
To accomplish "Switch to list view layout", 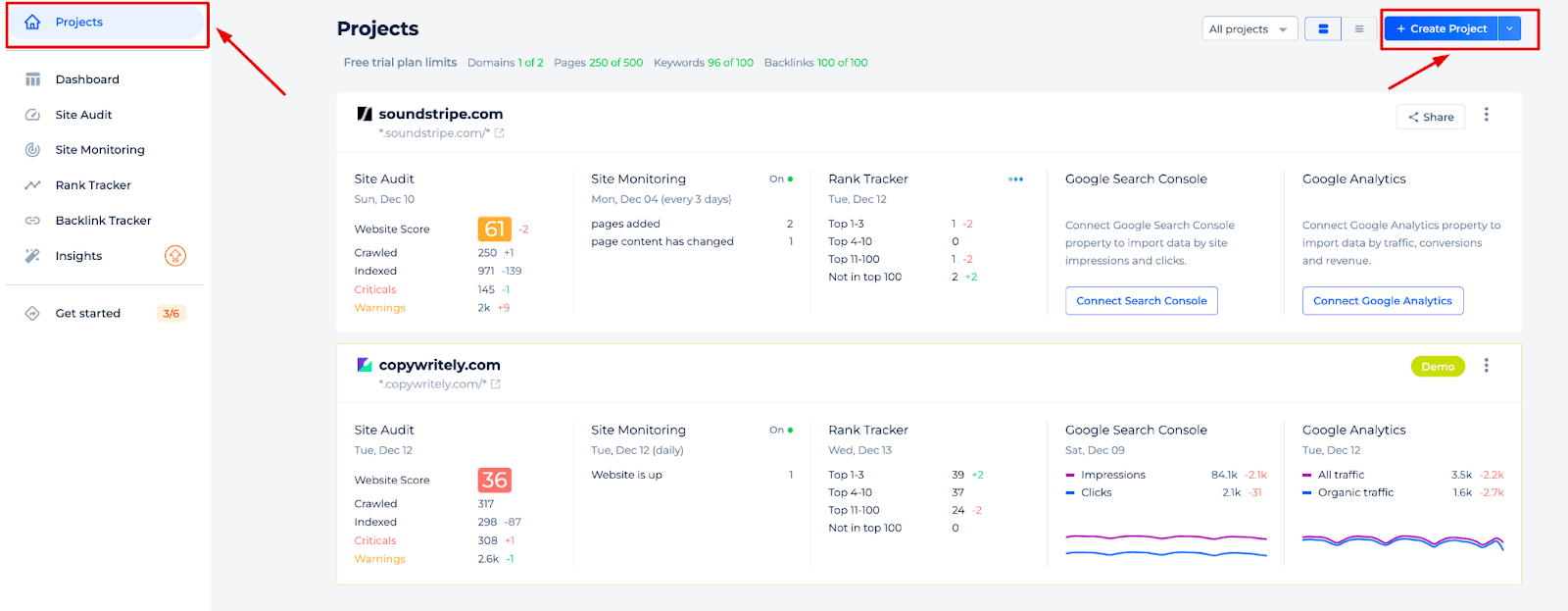I will coord(1358,29).
